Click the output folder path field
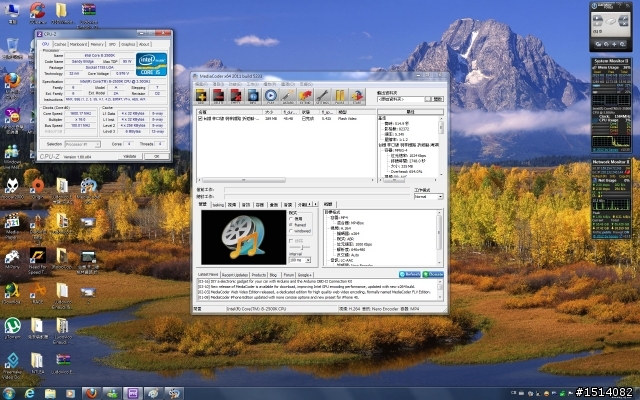 pos(401,99)
